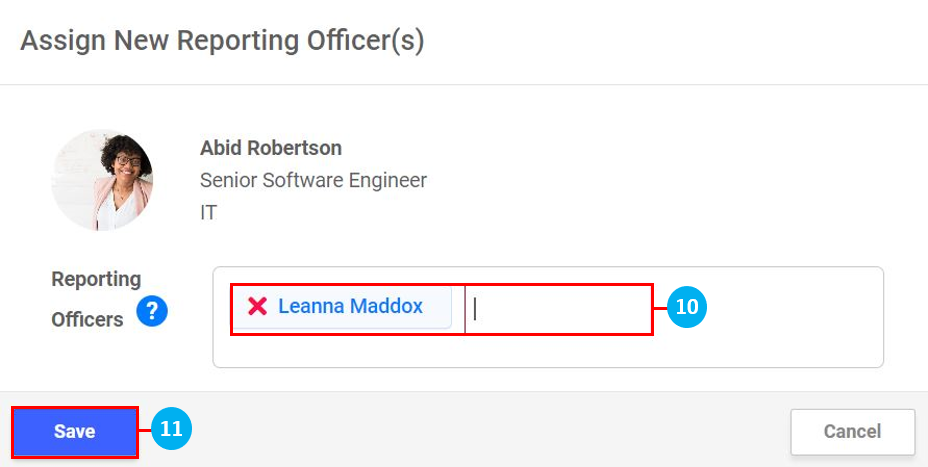Click the number 11 annotation badge

(171, 429)
